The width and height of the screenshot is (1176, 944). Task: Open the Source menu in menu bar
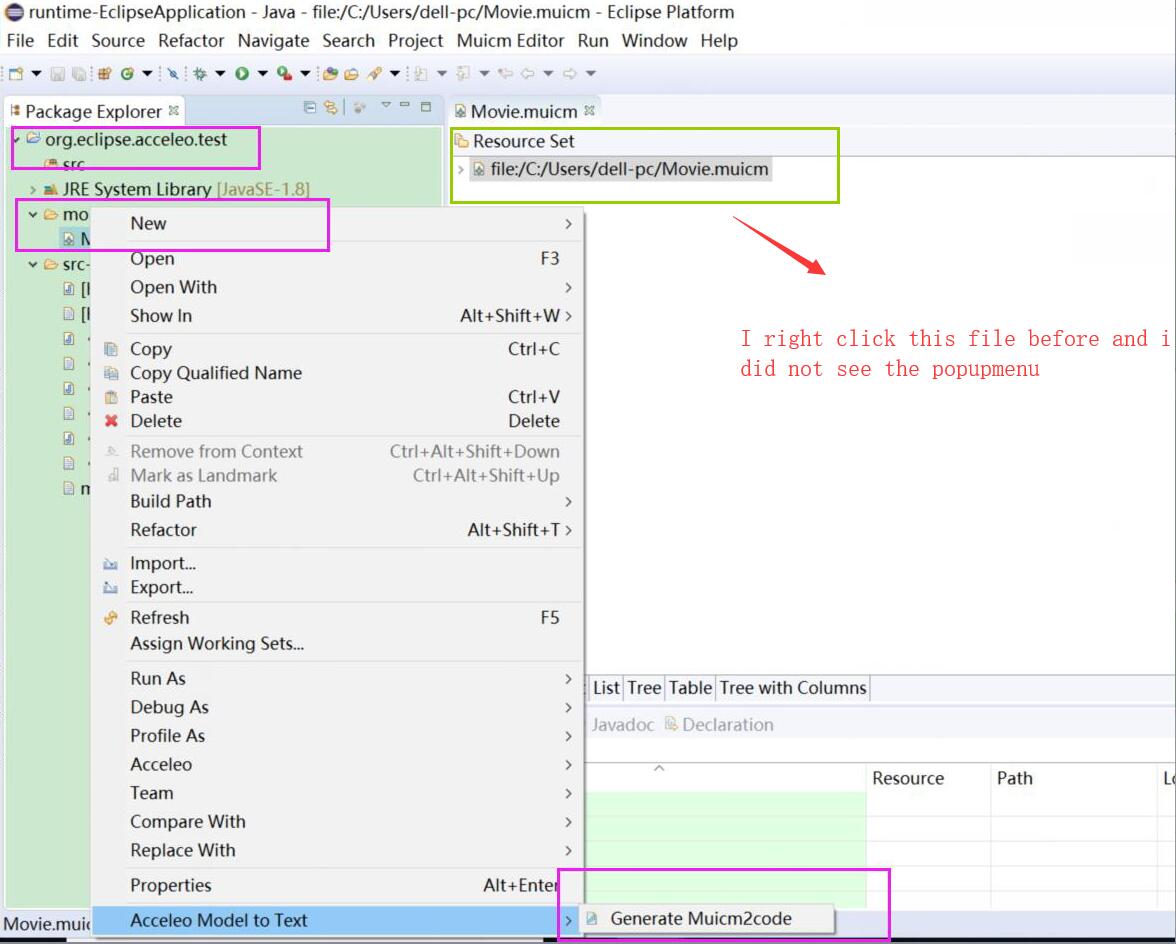pyautogui.click(x=118, y=40)
